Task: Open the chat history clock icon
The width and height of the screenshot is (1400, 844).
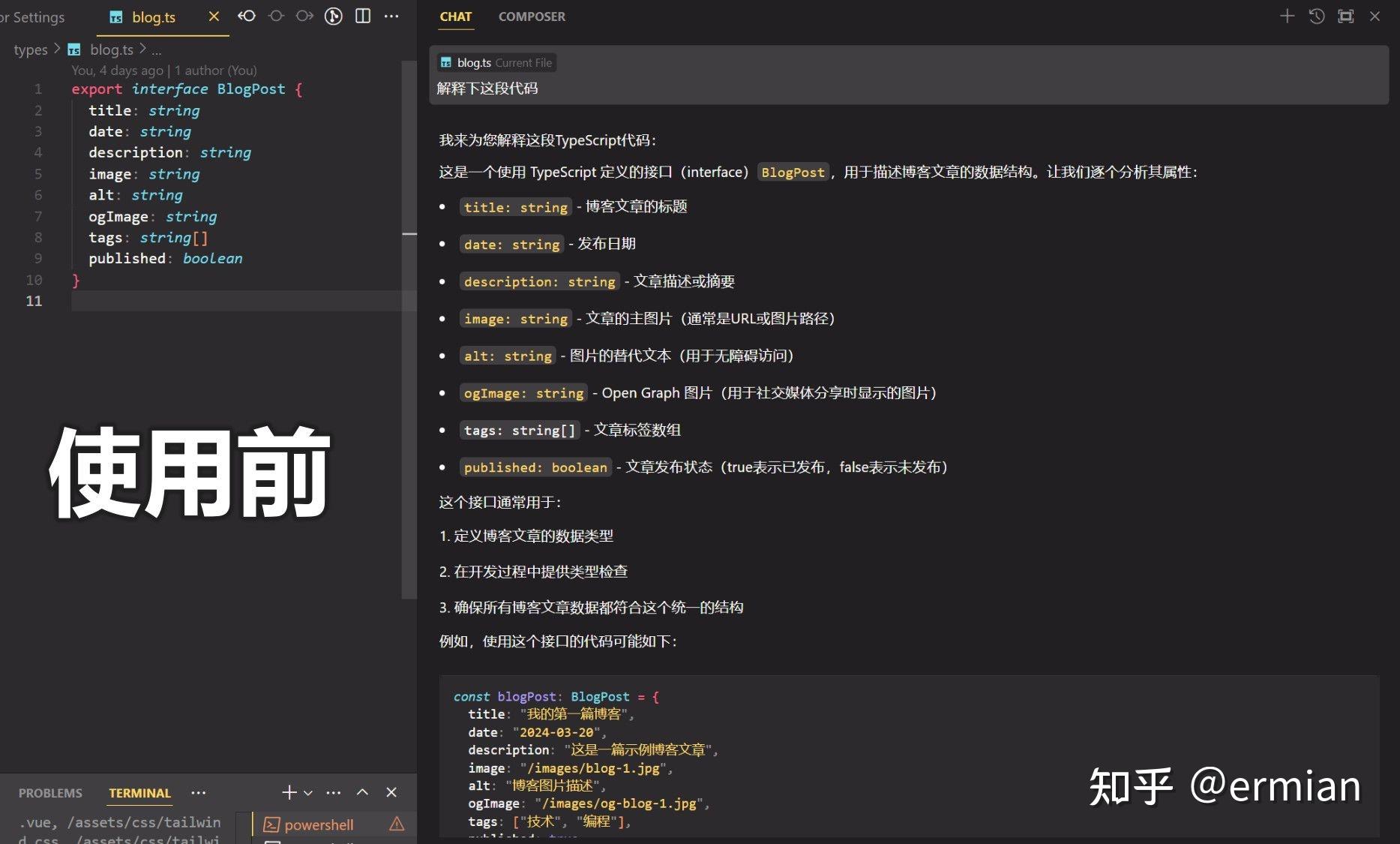Action: click(x=1316, y=16)
